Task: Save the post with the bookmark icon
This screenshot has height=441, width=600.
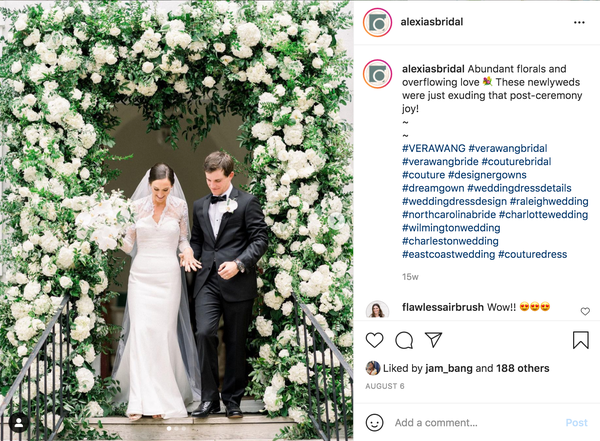Action: (x=580, y=340)
